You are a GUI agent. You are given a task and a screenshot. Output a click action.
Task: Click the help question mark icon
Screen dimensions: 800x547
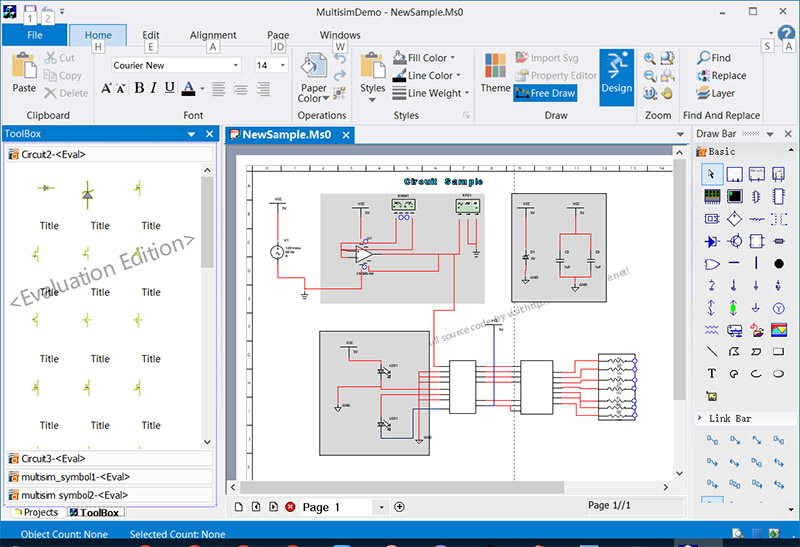[786, 33]
